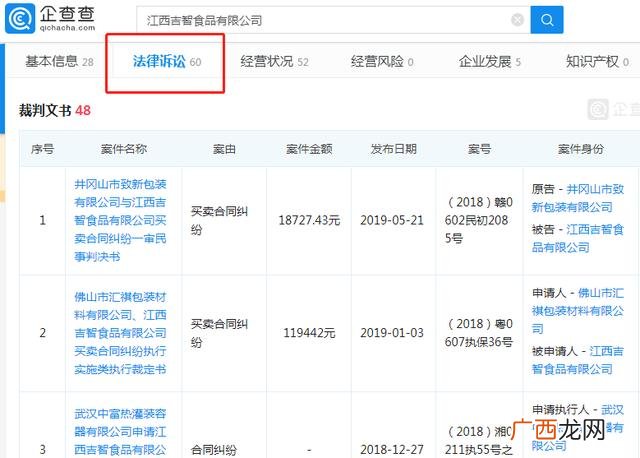
Task: Click case number （2018）赣0602民初2085号
Action: (479, 220)
